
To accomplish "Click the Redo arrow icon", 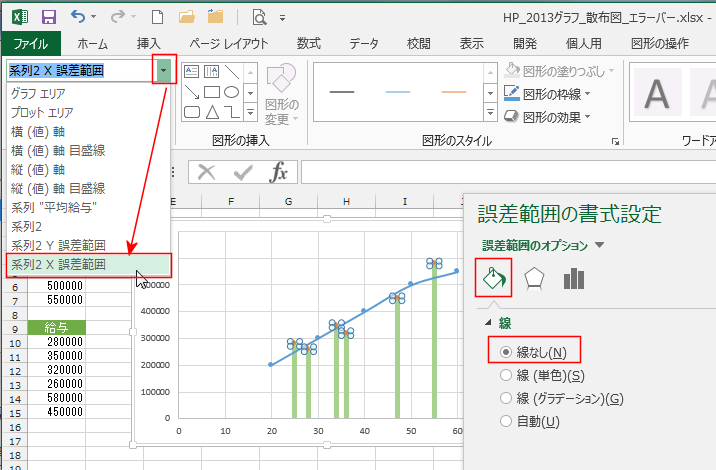I will 117,17.
